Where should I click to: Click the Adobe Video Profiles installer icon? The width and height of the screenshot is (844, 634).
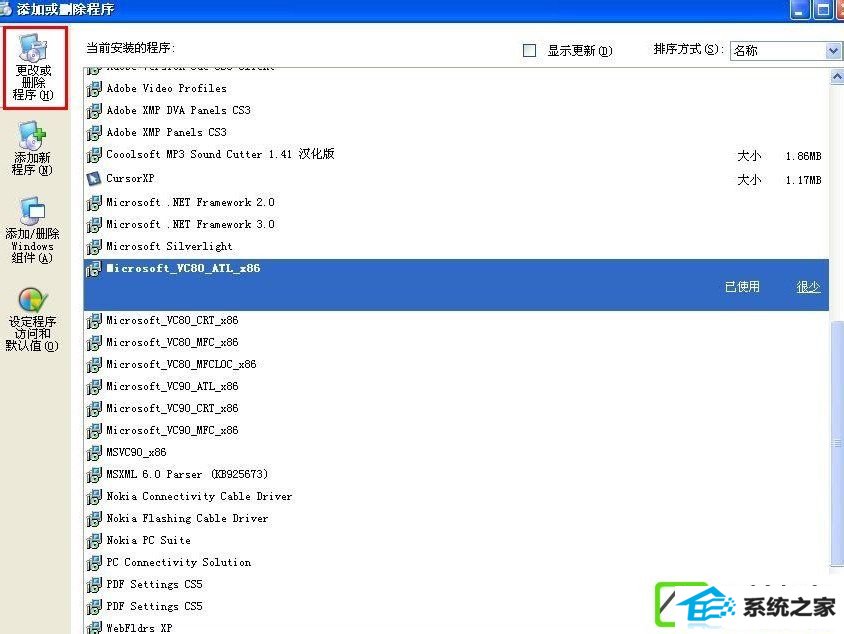94,88
